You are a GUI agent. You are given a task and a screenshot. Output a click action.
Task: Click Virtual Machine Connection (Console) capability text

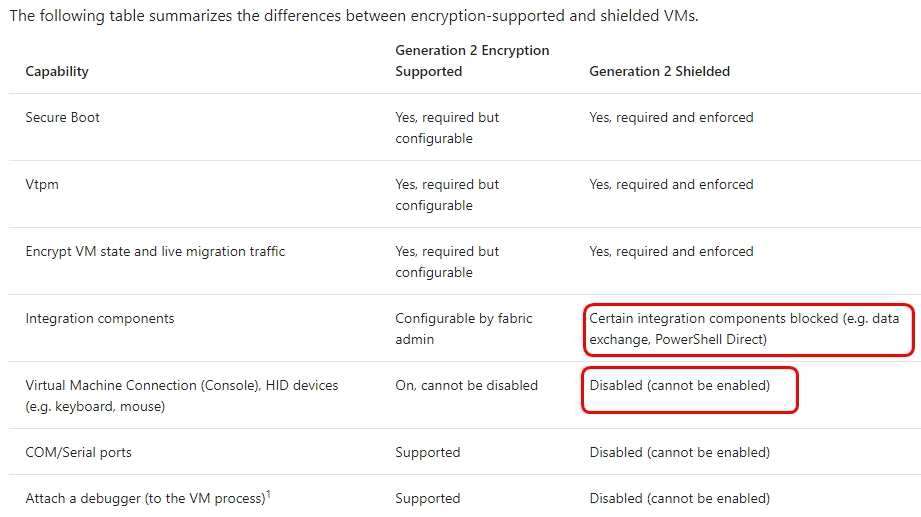182,395
